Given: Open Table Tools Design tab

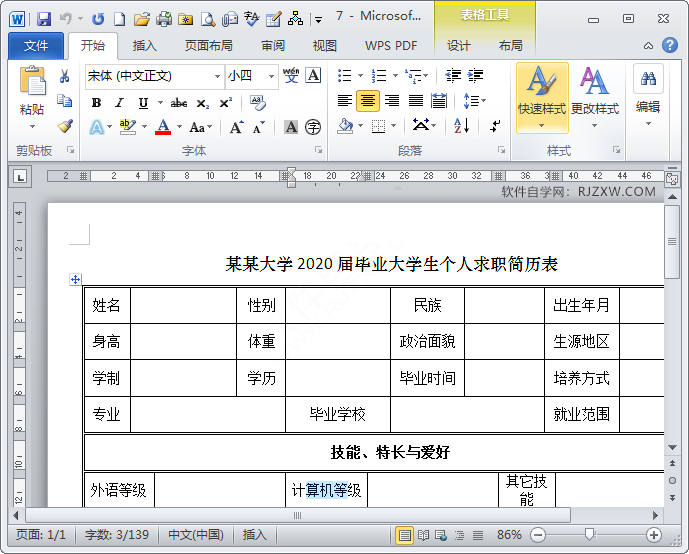Looking at the screenshot, I should coord(459,45).
